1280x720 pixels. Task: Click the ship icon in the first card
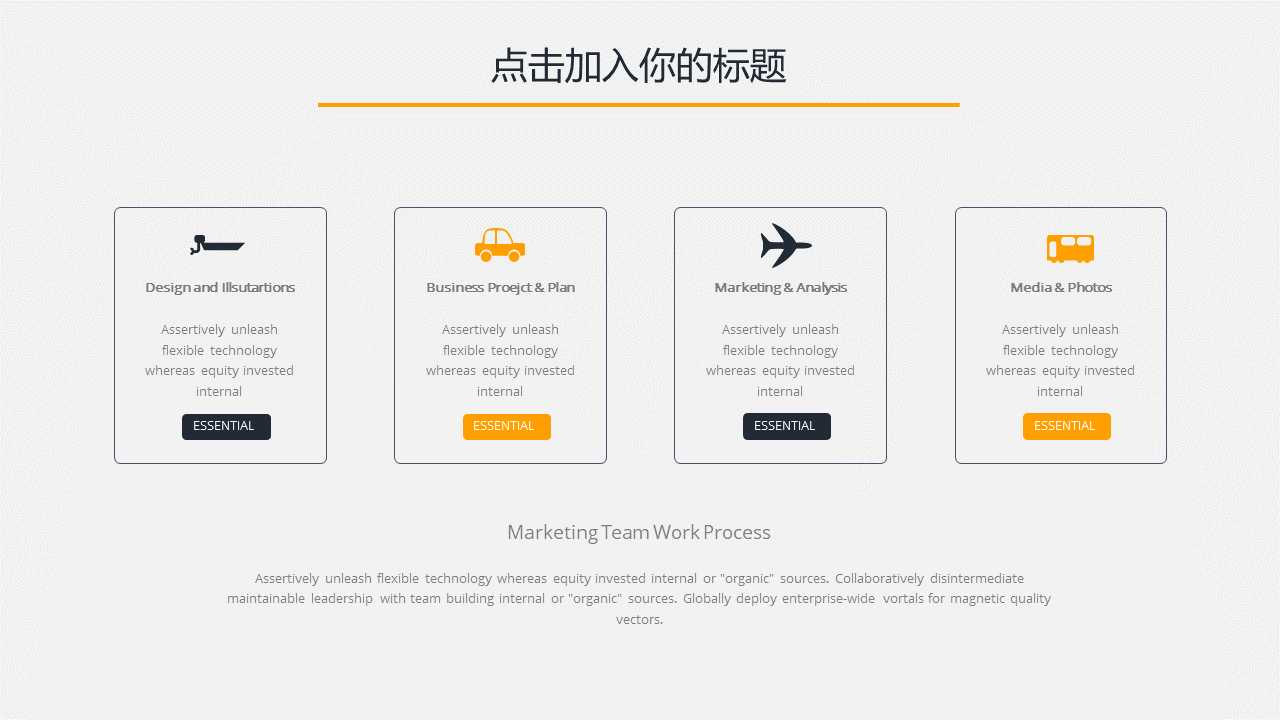[218, 245]
